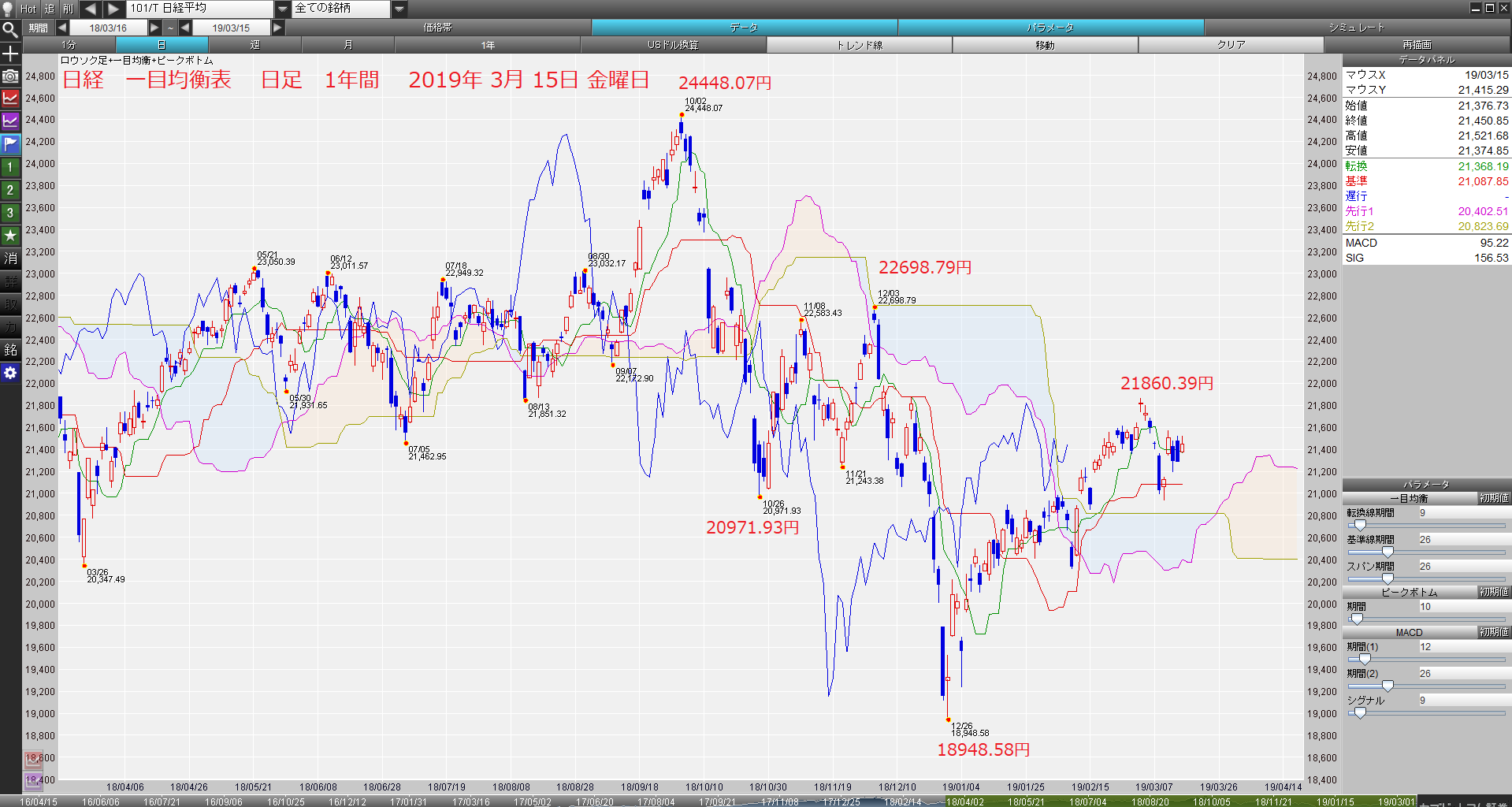Select the パラメータ tab
This screenshot has height=807, width=1512.
pyautogui.click(x=1050, y=28)
